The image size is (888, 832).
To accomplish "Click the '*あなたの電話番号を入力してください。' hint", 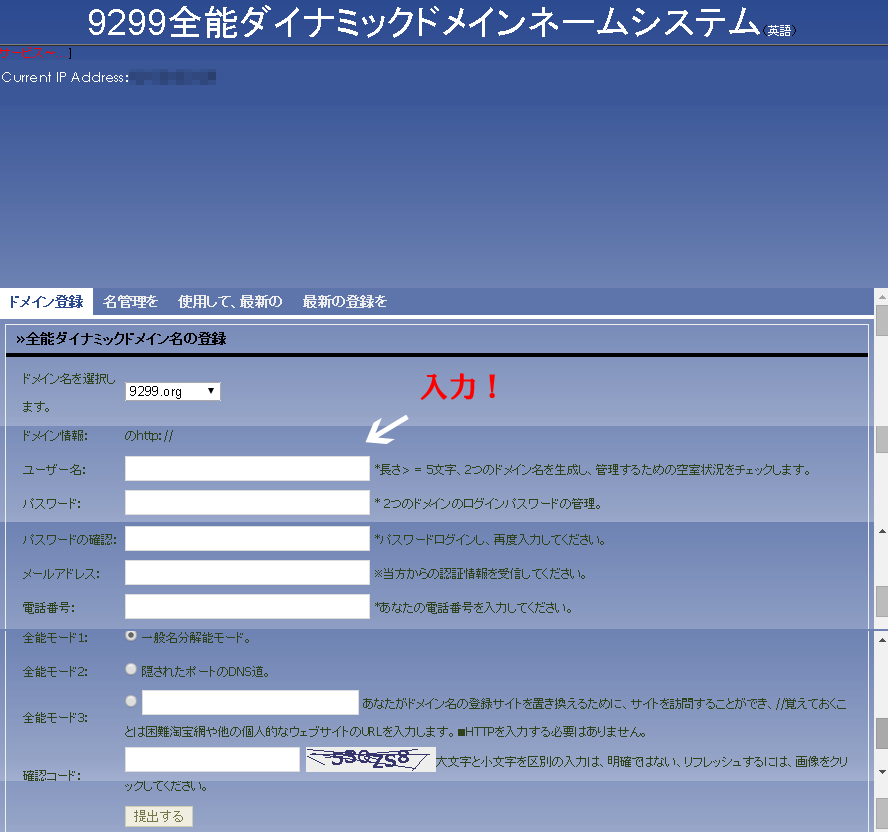I will [473, 608].
